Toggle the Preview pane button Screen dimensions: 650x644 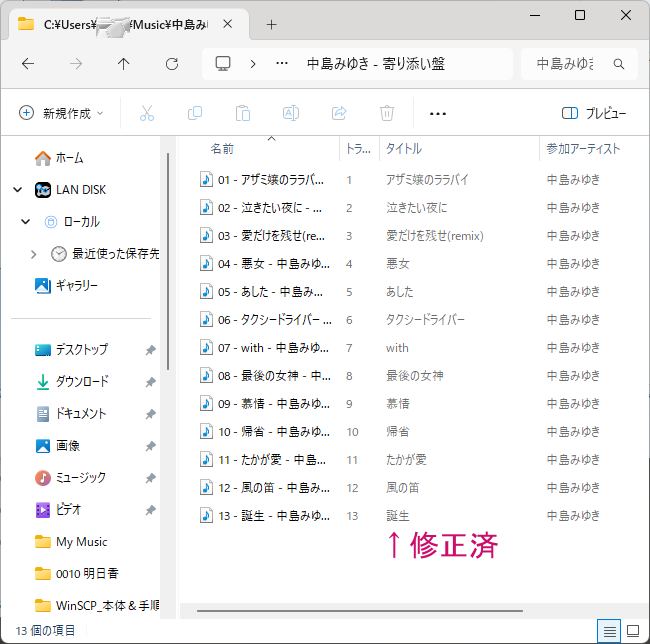(x=594, y=113)
